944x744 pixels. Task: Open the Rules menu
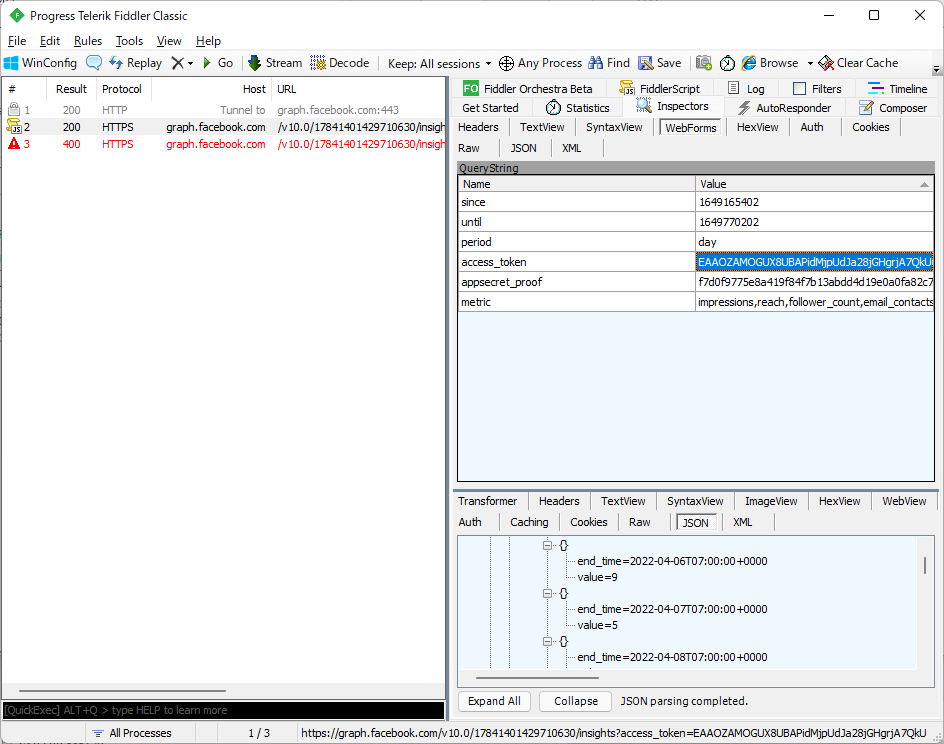click(88, 41)
